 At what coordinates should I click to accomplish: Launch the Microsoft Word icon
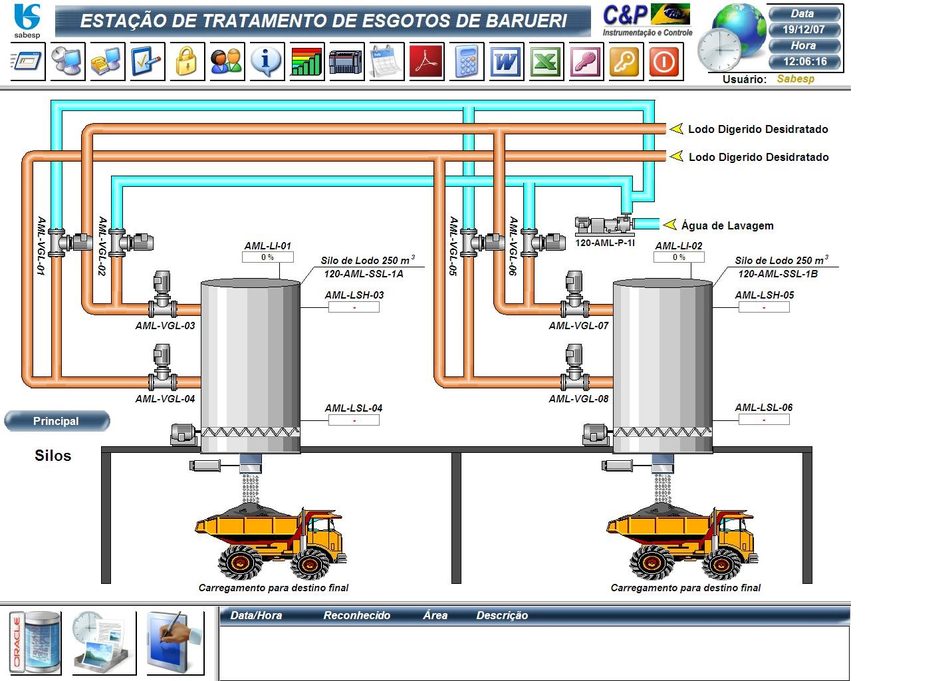[506, 62]
